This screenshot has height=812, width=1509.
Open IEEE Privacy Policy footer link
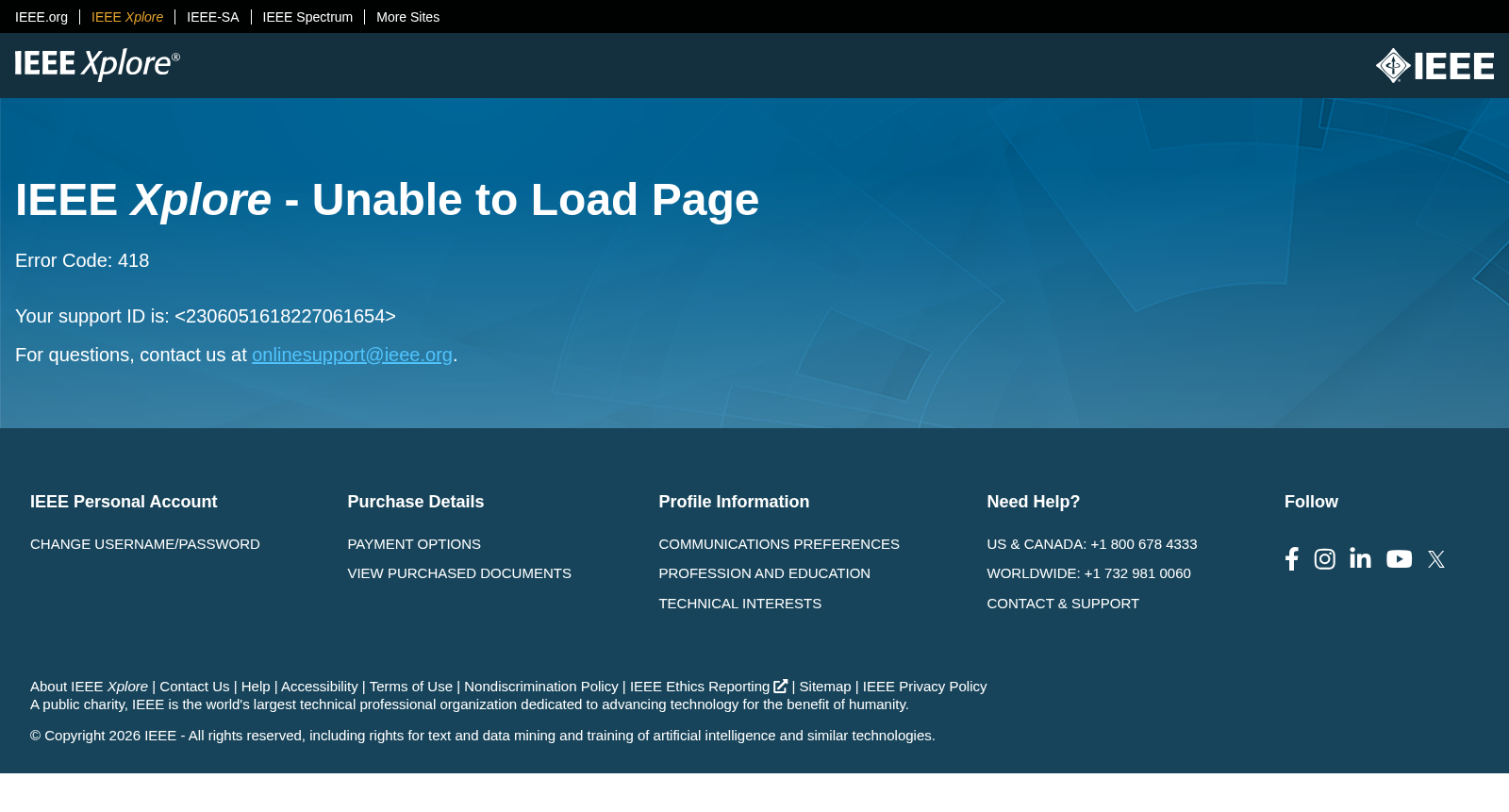925,687
